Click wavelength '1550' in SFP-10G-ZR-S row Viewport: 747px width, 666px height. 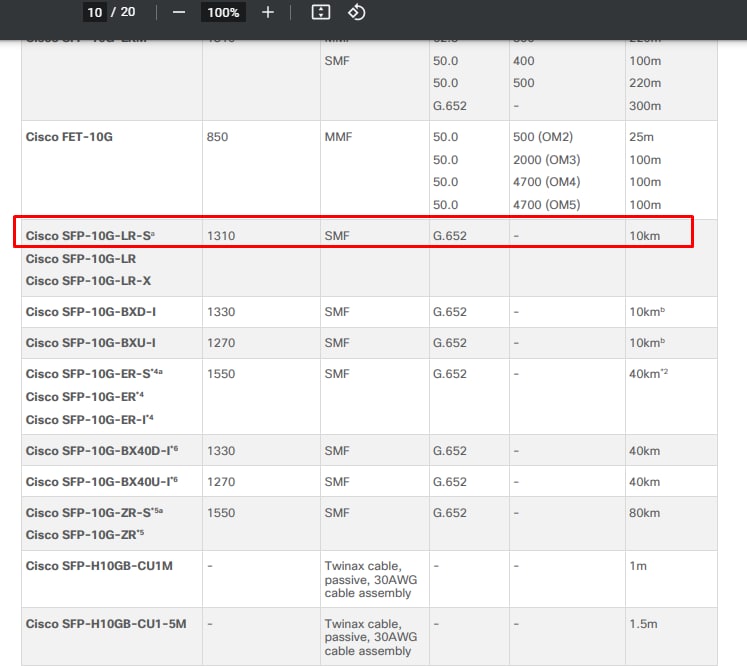[x=221, y=513]
